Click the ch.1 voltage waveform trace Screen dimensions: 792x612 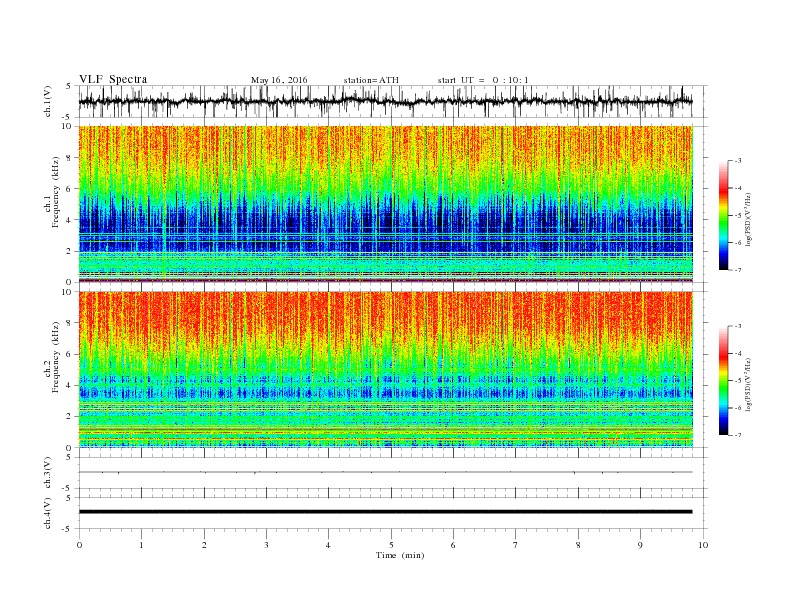click(x=385, y=101)
